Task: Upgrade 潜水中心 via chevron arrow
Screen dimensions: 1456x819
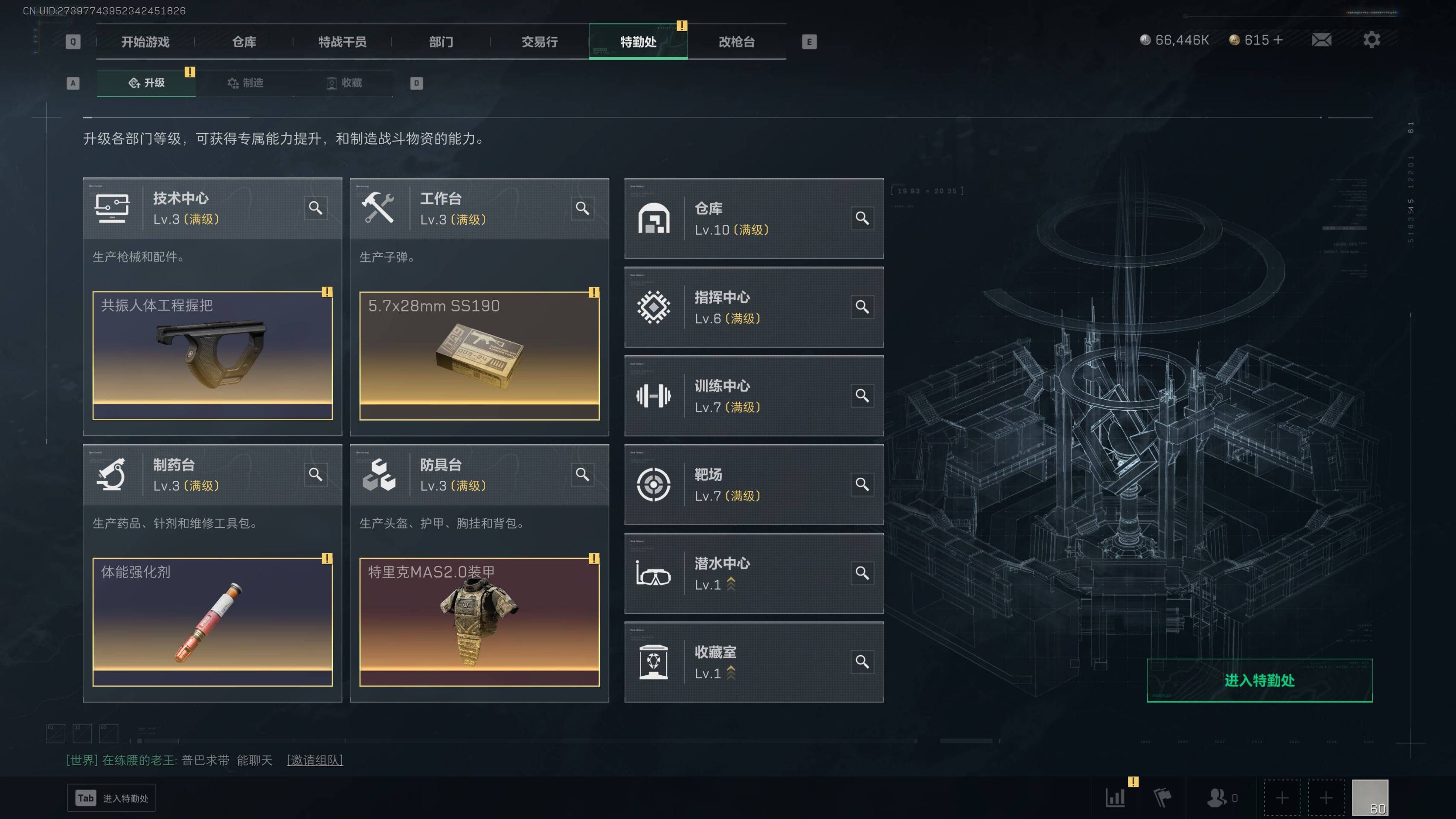Action: 731,584
